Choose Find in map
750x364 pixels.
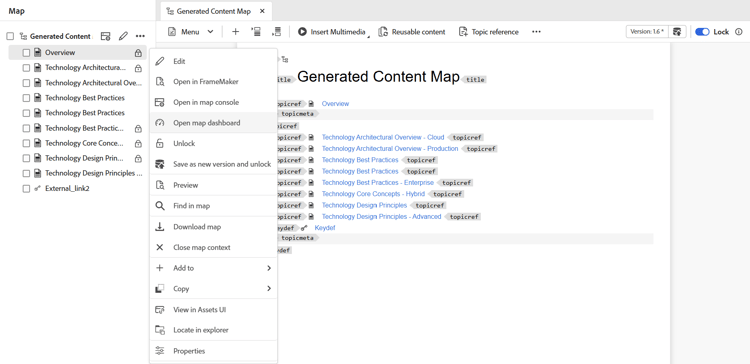tap(213, 206)
